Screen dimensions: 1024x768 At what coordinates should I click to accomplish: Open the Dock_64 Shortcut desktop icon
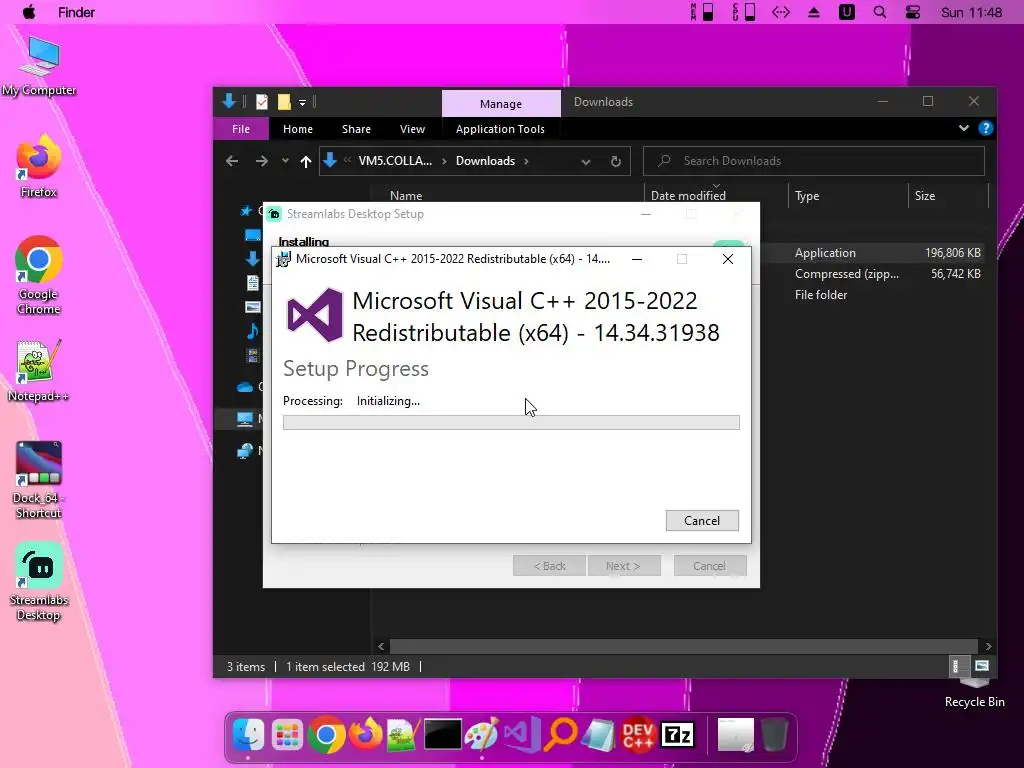38,480
